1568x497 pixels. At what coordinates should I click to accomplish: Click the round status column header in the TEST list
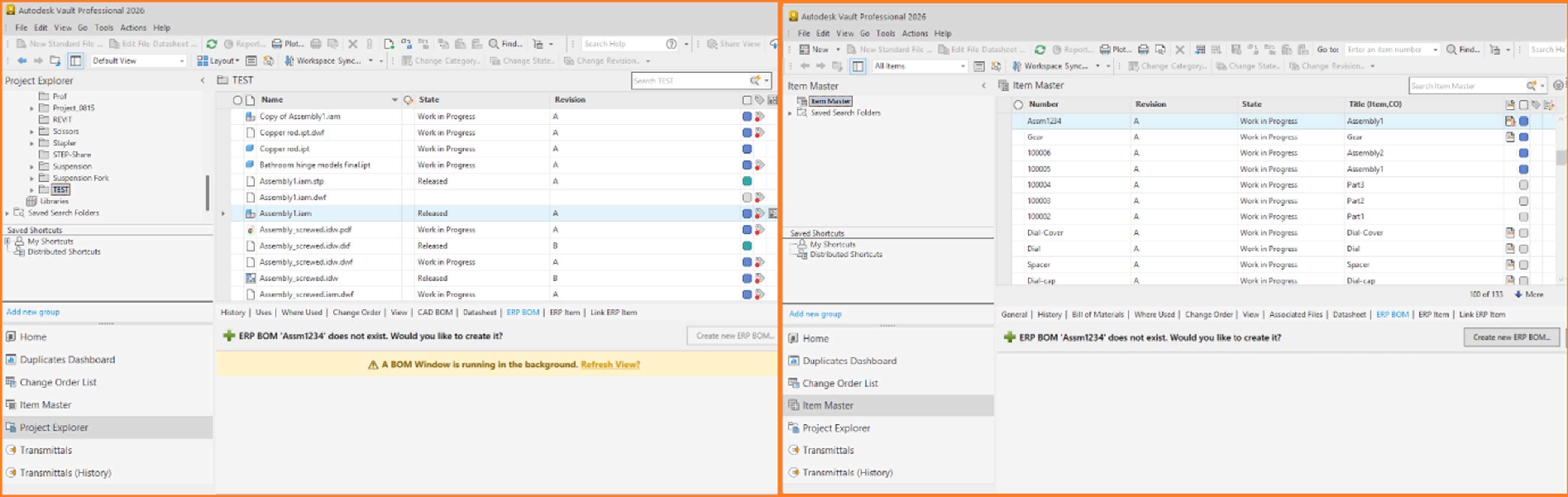tap(237, 100)
